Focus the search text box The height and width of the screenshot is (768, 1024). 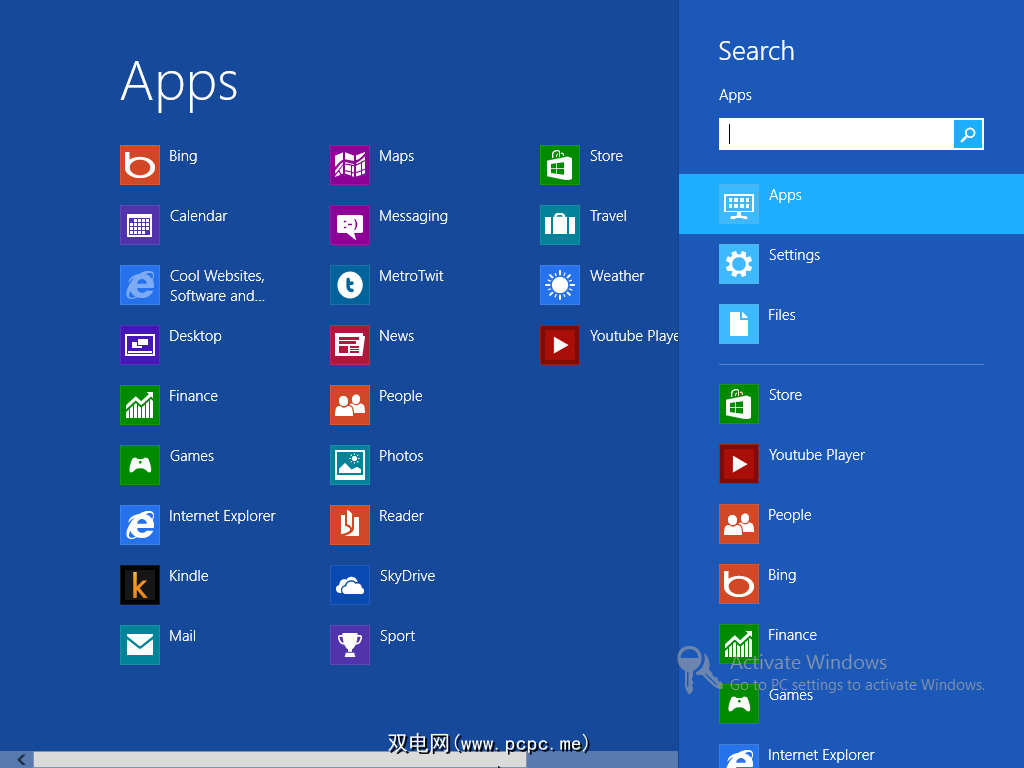click(x=837, y=134)
